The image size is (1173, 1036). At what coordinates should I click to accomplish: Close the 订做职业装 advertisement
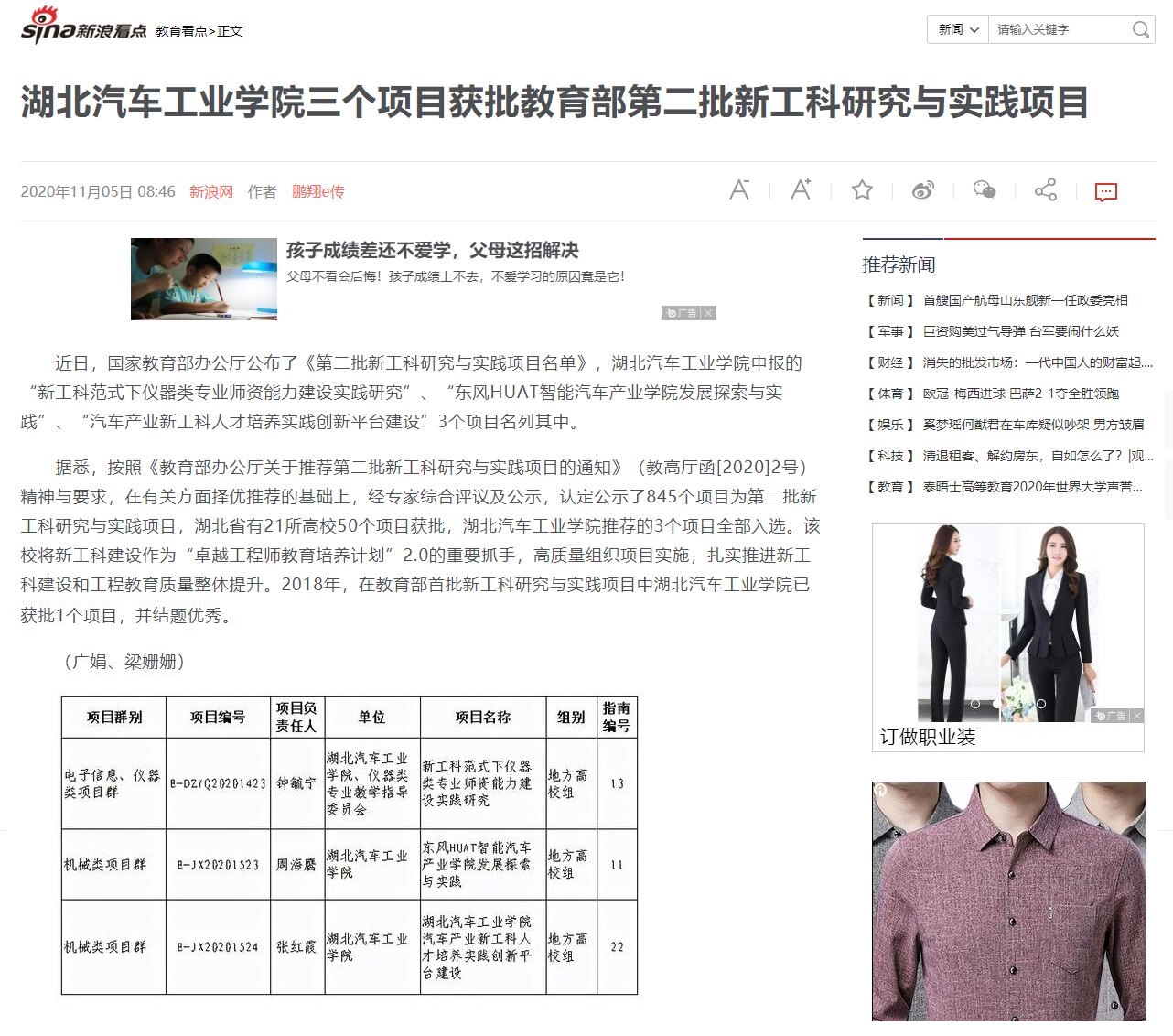1137,716
